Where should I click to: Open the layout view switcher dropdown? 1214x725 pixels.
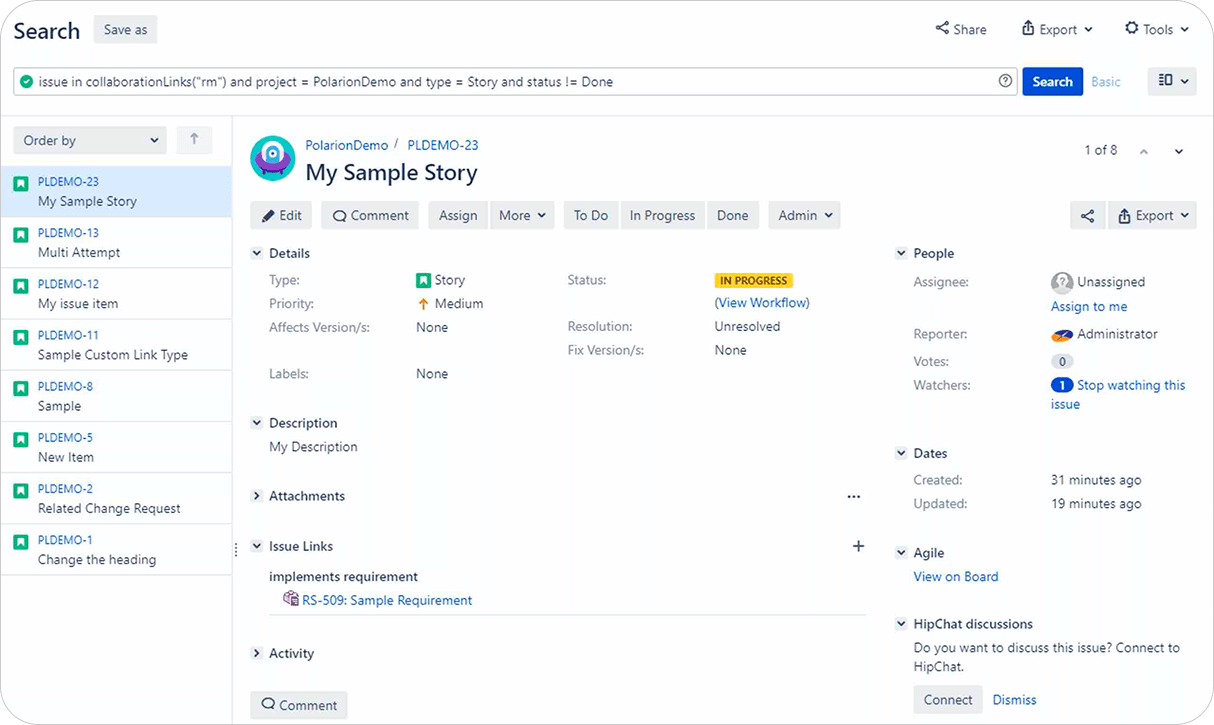(1173, 81)
